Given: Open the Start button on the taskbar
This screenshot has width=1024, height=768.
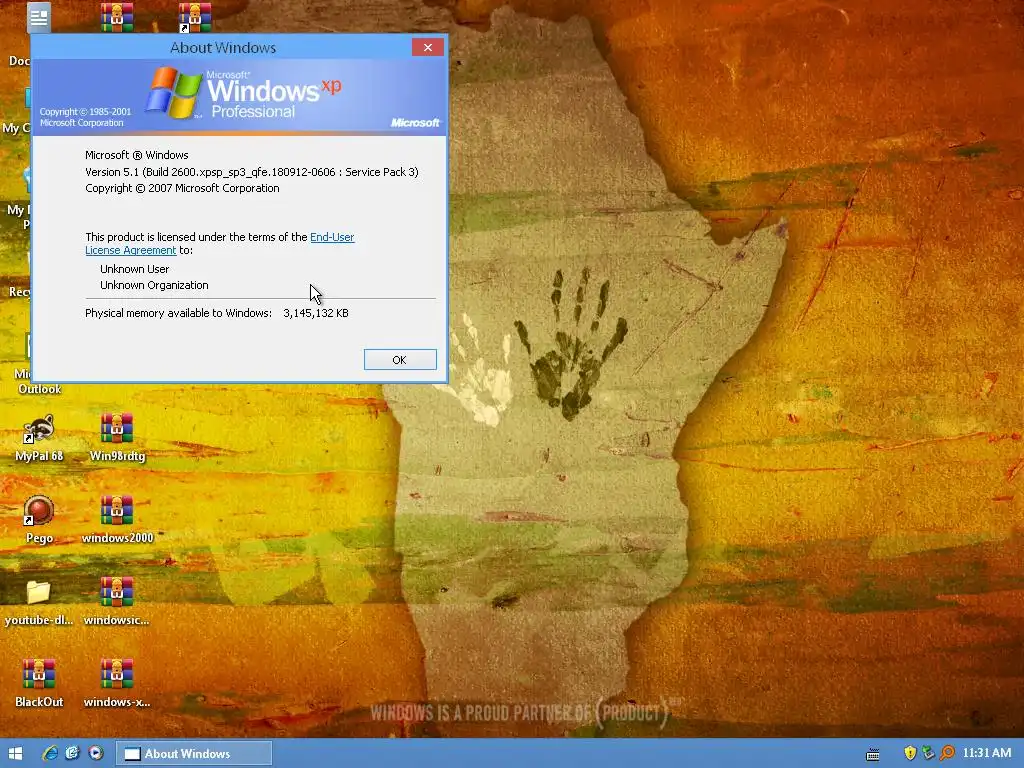Looking at the screenshot, I should 15,753.
